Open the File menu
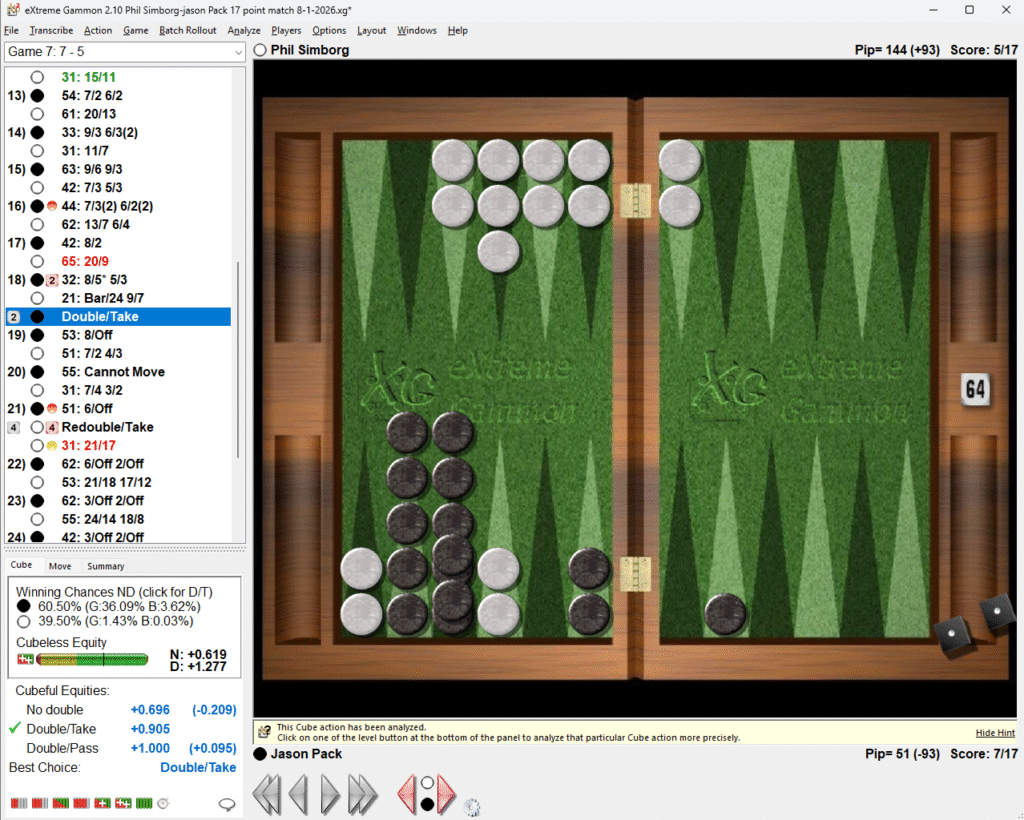Image resolution: width=1024 pixels, height=820 pixels. coord(11,30)
